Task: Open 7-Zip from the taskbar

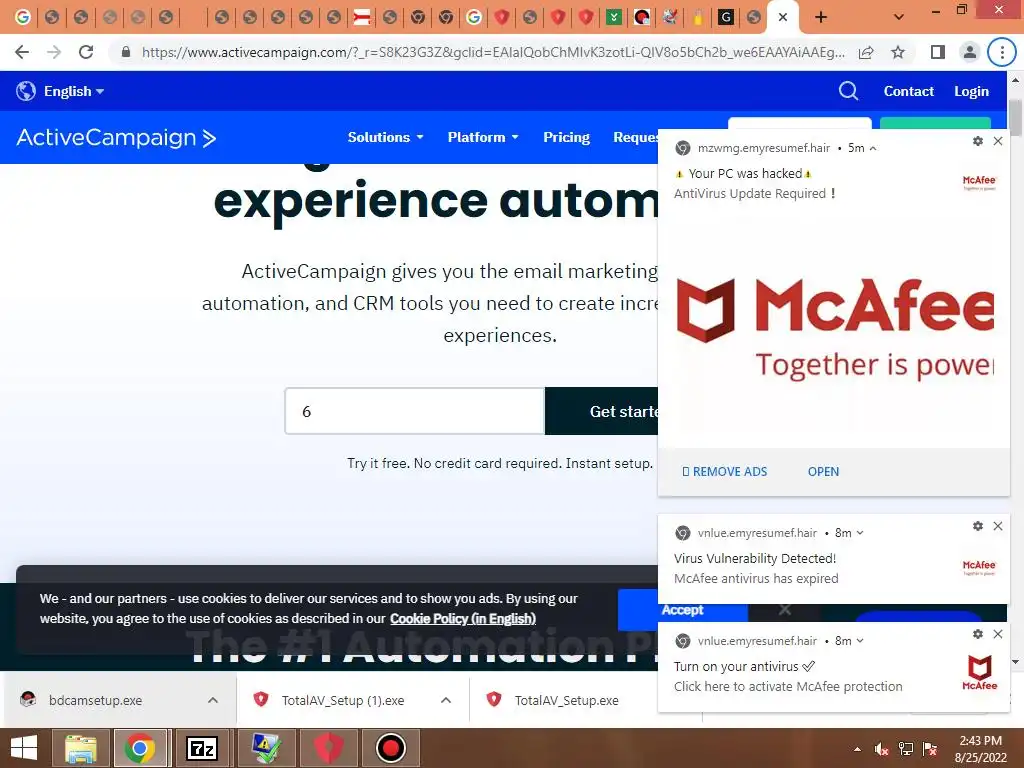Action: 202,748
